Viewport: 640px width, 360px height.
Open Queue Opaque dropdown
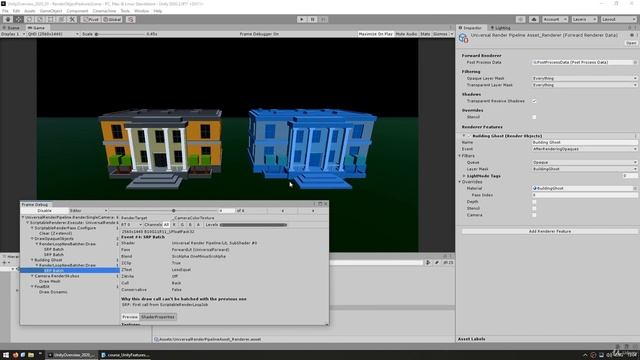tap(584, 162)
